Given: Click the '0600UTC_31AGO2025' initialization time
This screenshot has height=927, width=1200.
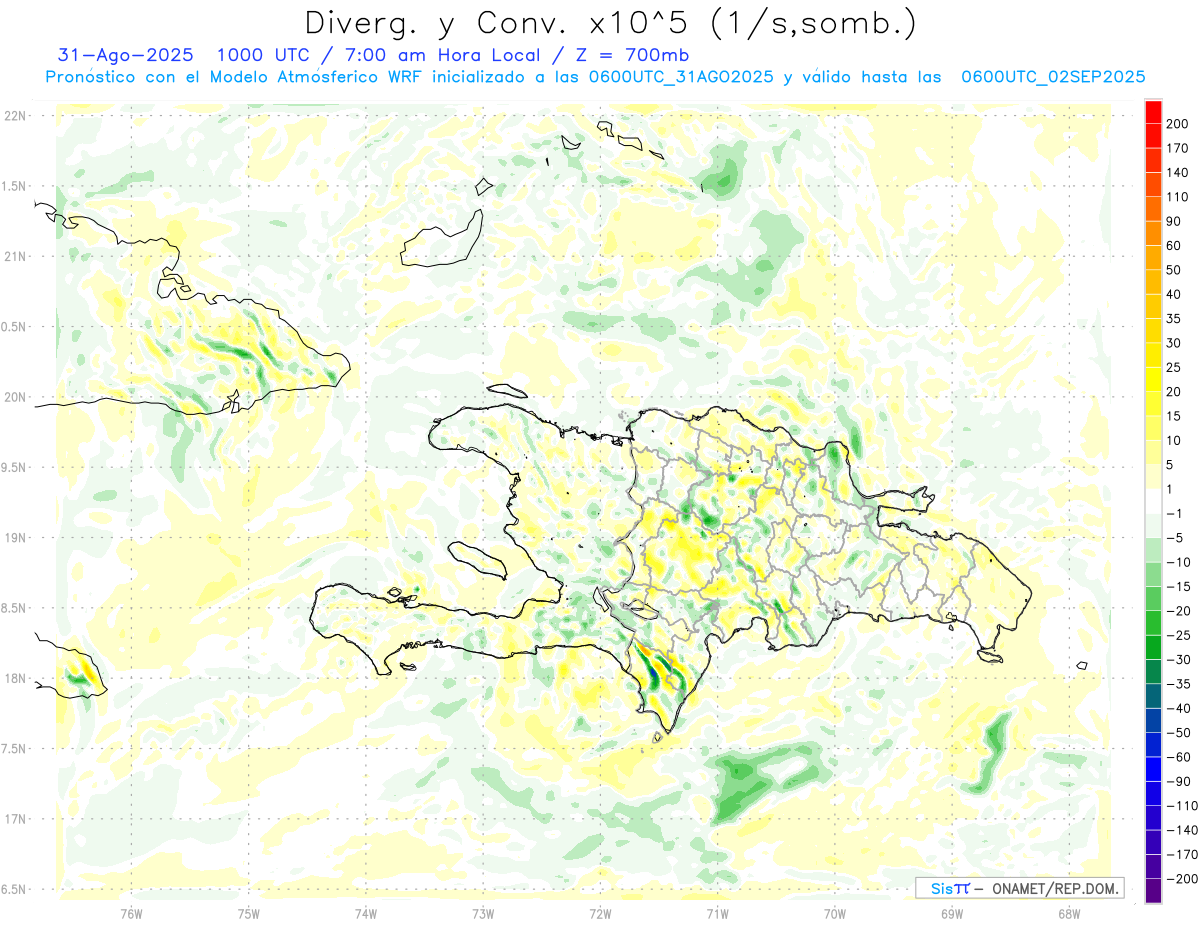Looking at the screenshot, I should [681, 77].
